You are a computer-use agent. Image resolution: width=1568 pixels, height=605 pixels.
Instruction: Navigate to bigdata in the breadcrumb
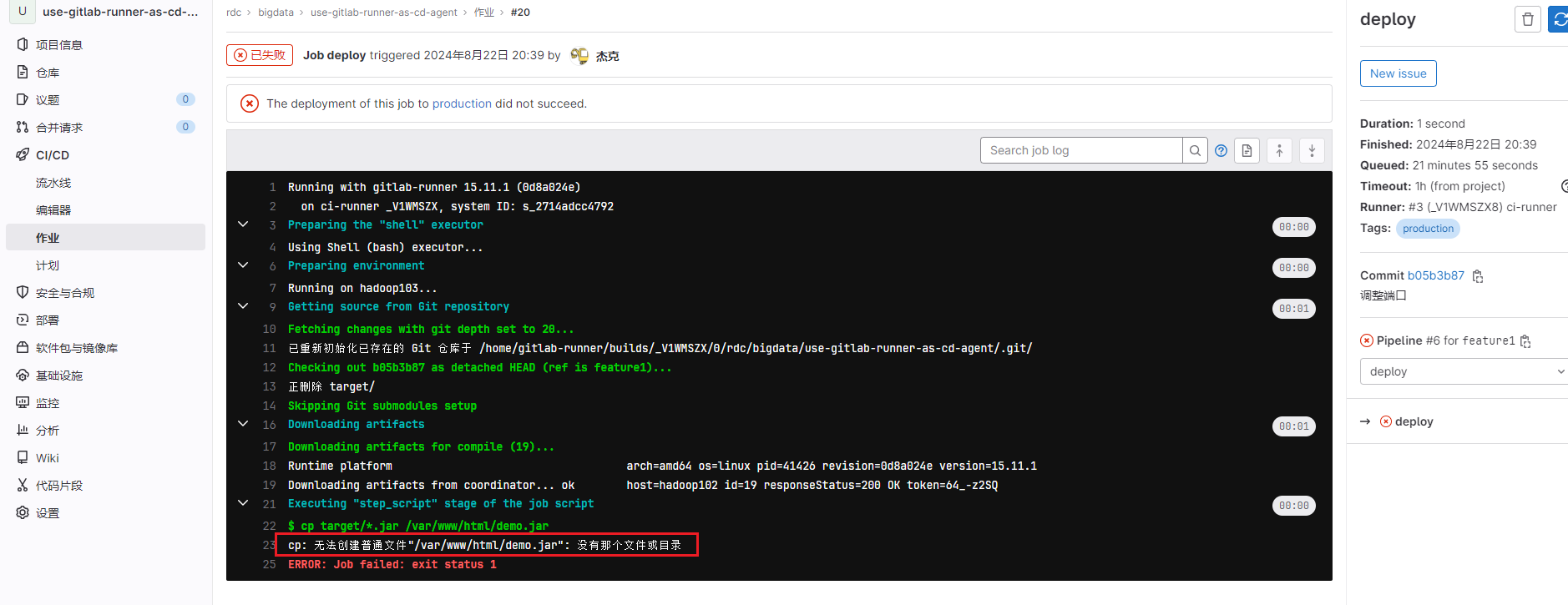tap(276, 13)
